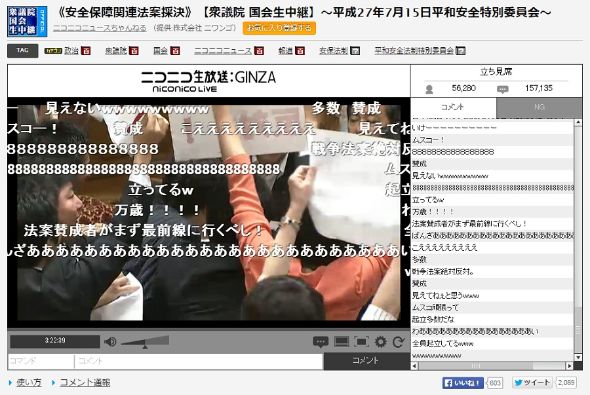
Task: Select the NG tab in side panel
Action: coord(539,107)
